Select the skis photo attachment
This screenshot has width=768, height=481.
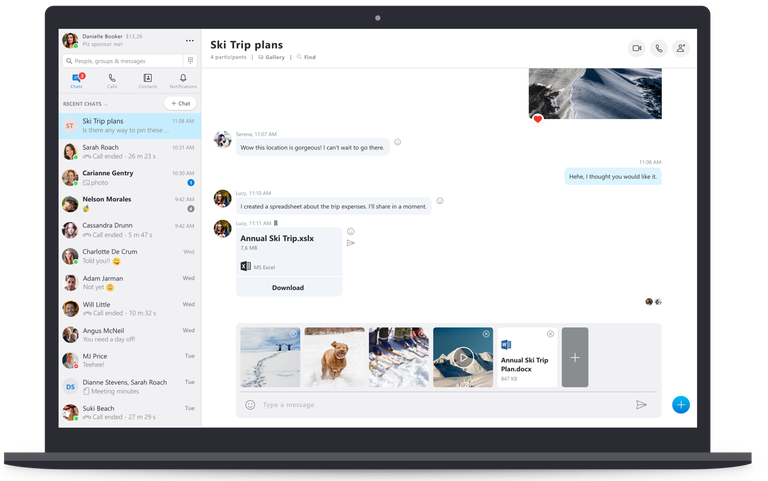pos(399,357)
